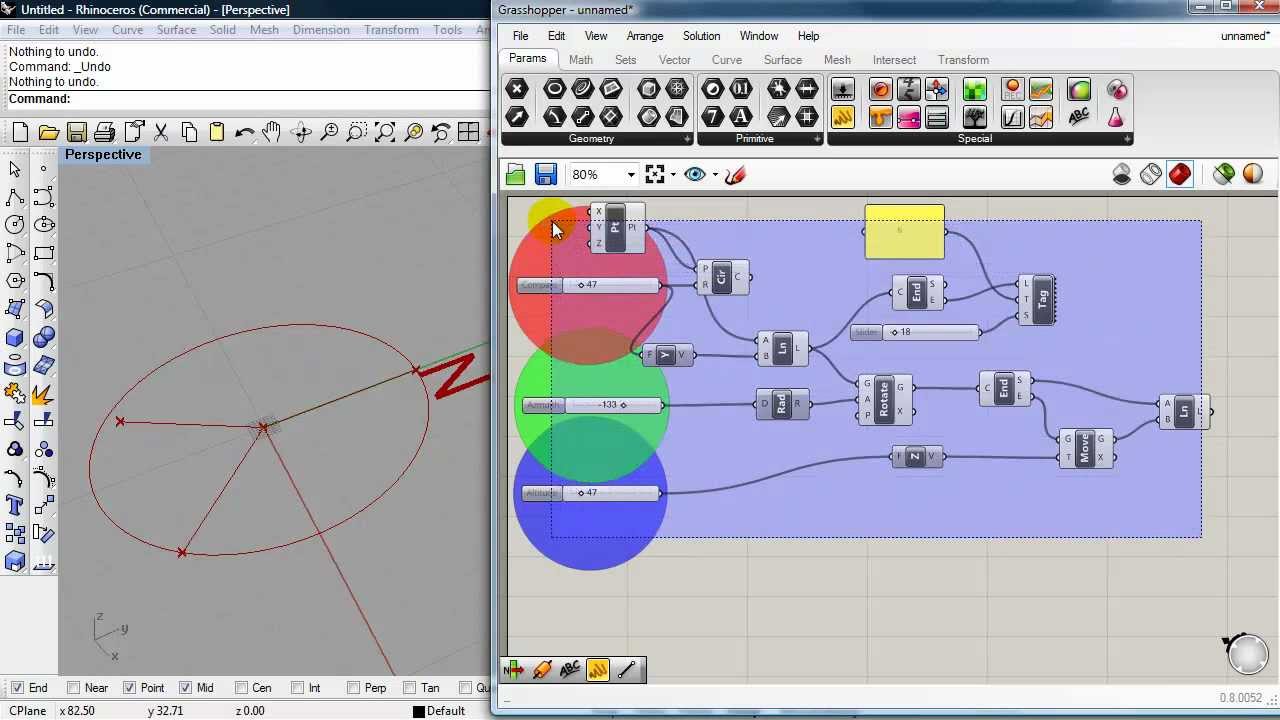Click the Undo arrow icon in Rhino
This screenshot has height=720, width=1280.
click(244, 132)
